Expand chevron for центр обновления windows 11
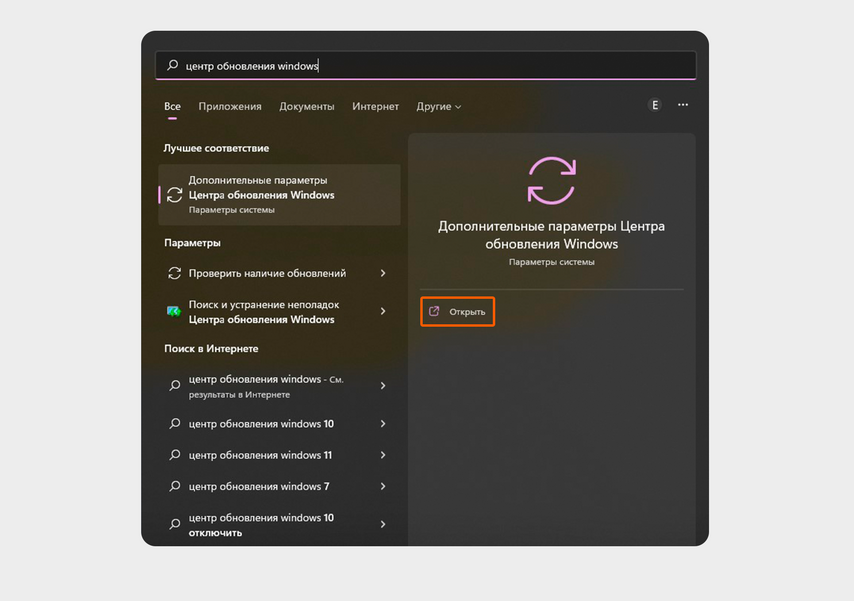 pos(383,455)
